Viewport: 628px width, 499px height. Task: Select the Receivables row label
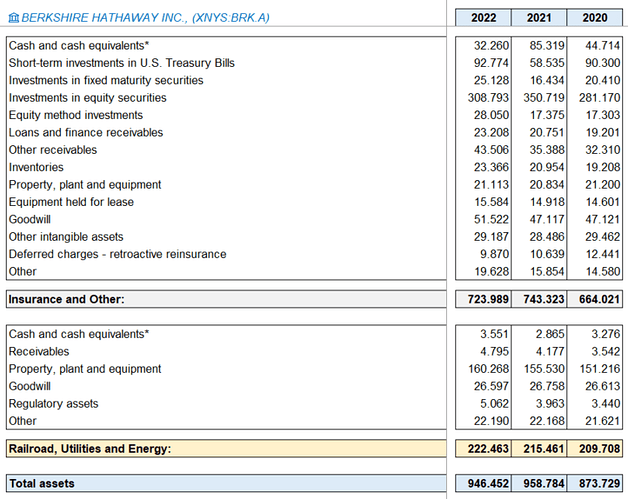(x=39, y=352)
